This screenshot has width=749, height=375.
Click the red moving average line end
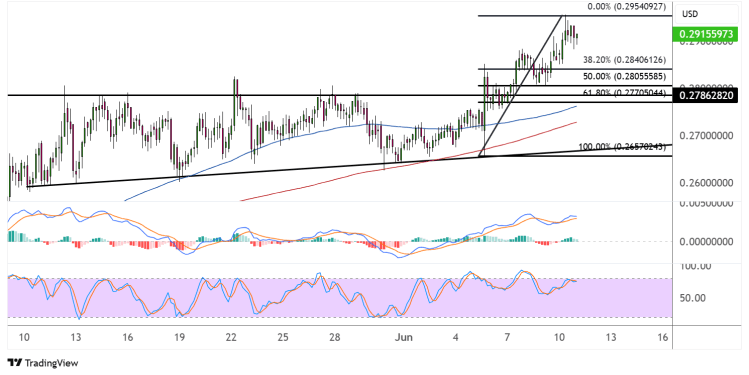(576, 122)
